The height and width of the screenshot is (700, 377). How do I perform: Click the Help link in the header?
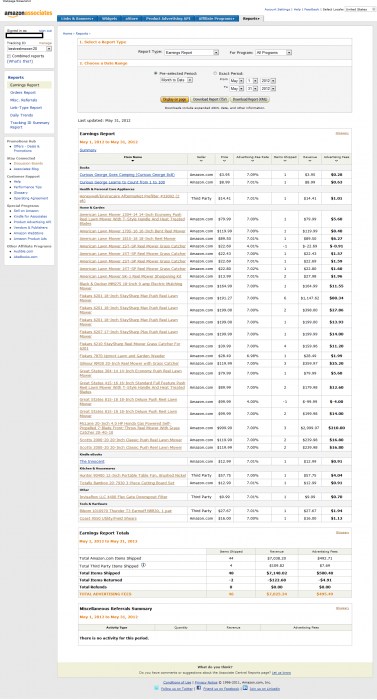coord(297,9)
